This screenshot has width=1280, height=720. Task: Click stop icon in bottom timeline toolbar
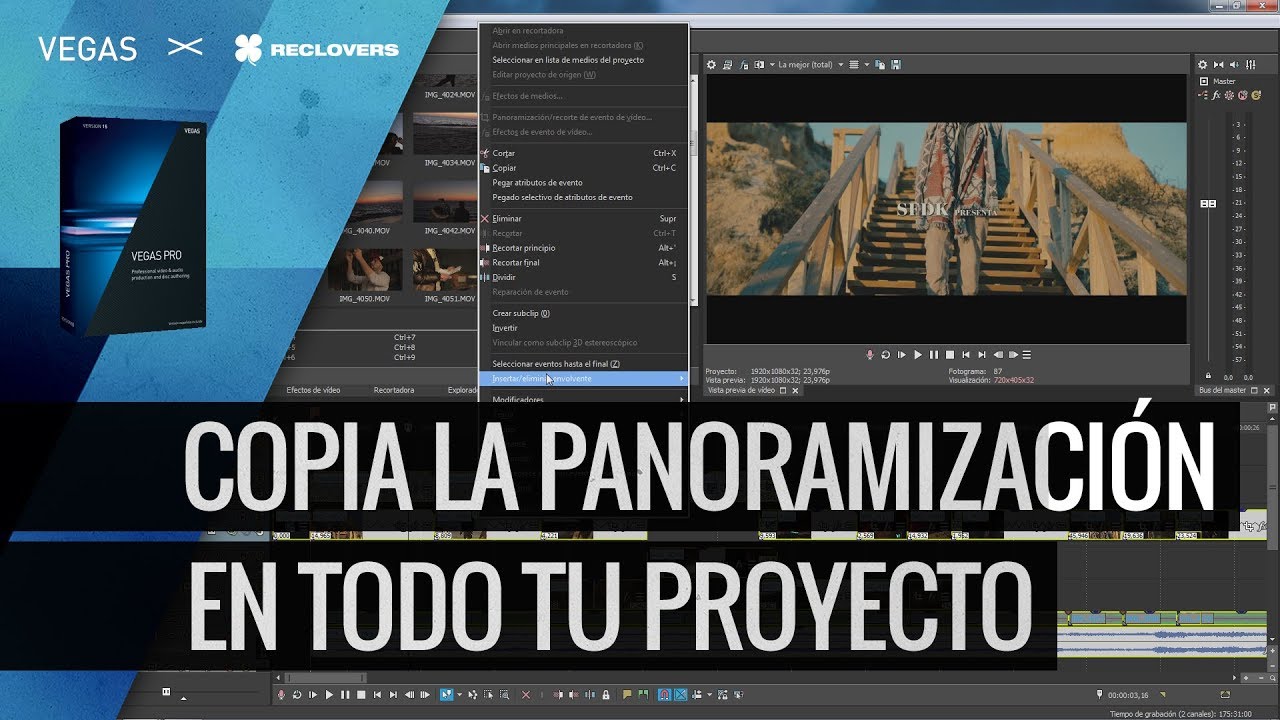(361, 695)
